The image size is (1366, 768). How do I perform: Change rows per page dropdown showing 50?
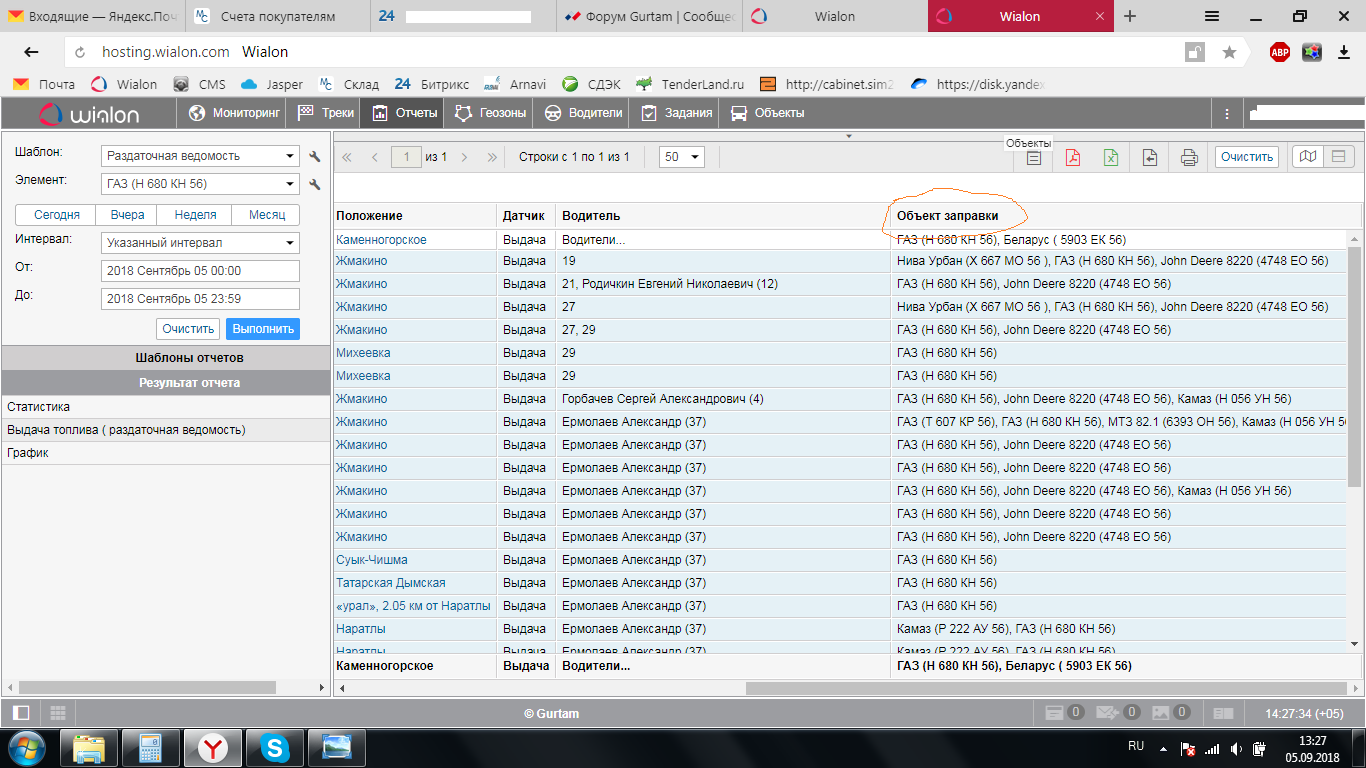coord(681,157)
